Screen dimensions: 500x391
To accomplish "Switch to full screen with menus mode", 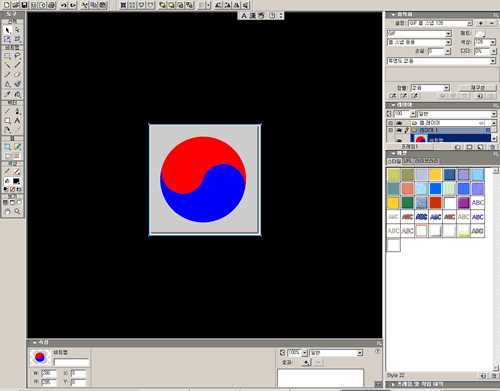I will (x=12, y=202).
